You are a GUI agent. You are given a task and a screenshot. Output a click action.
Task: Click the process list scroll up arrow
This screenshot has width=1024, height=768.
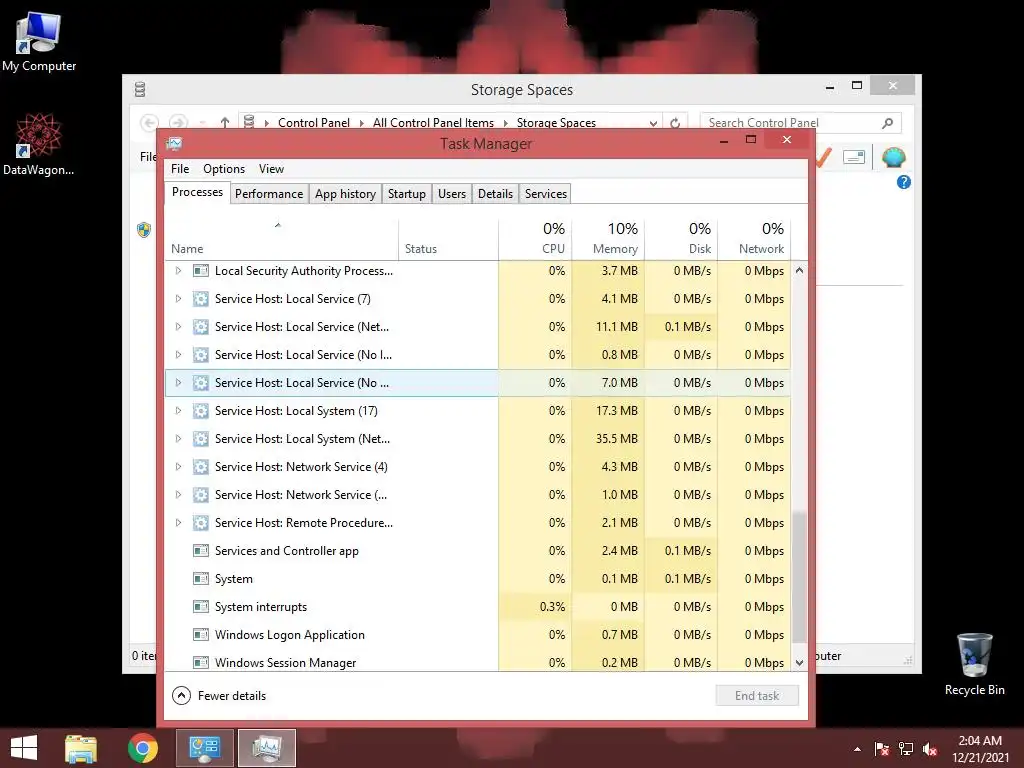(799, 270)
